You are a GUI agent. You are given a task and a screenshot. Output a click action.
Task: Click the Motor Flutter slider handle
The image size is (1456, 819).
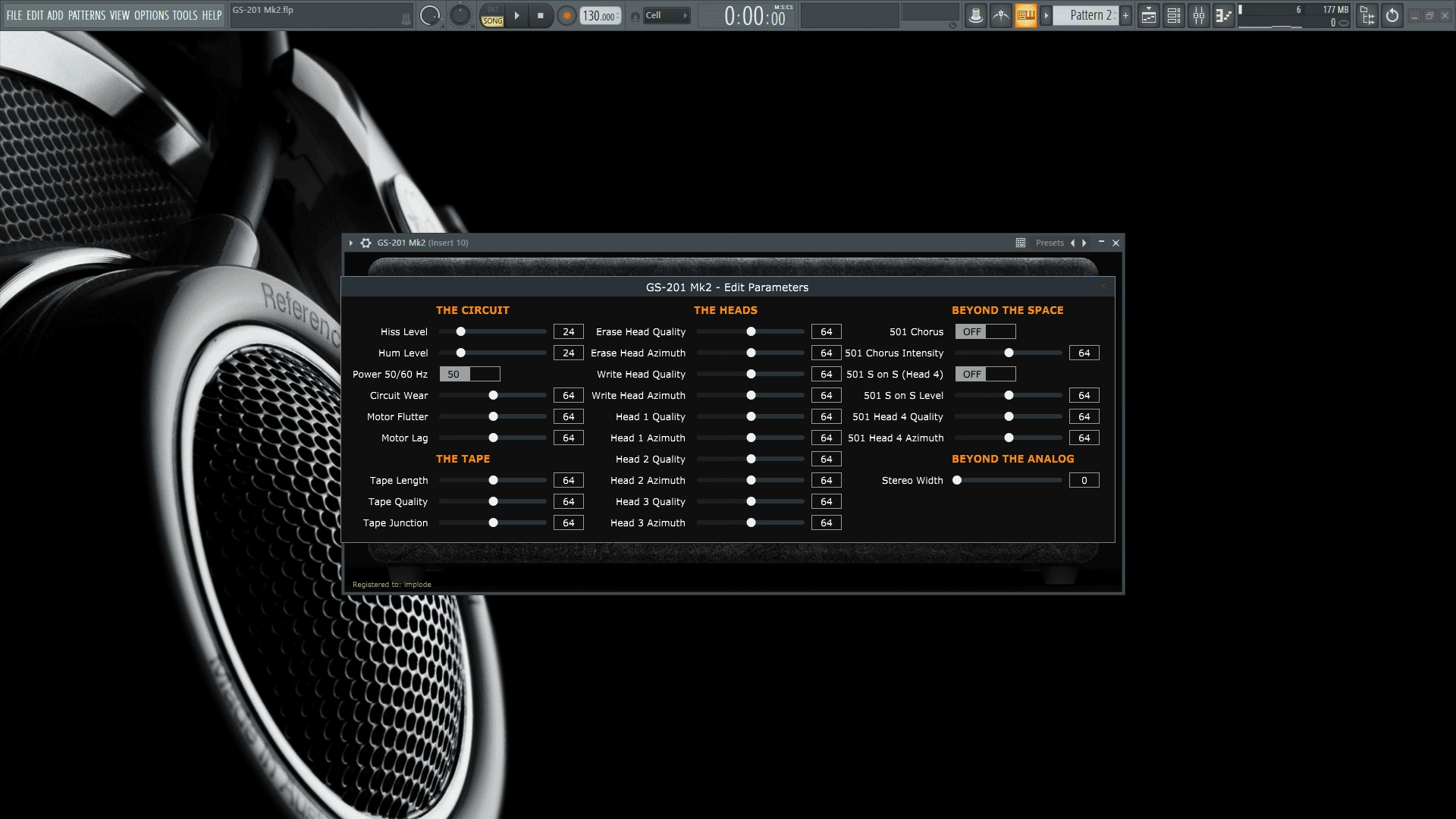[x=493, y=416]
